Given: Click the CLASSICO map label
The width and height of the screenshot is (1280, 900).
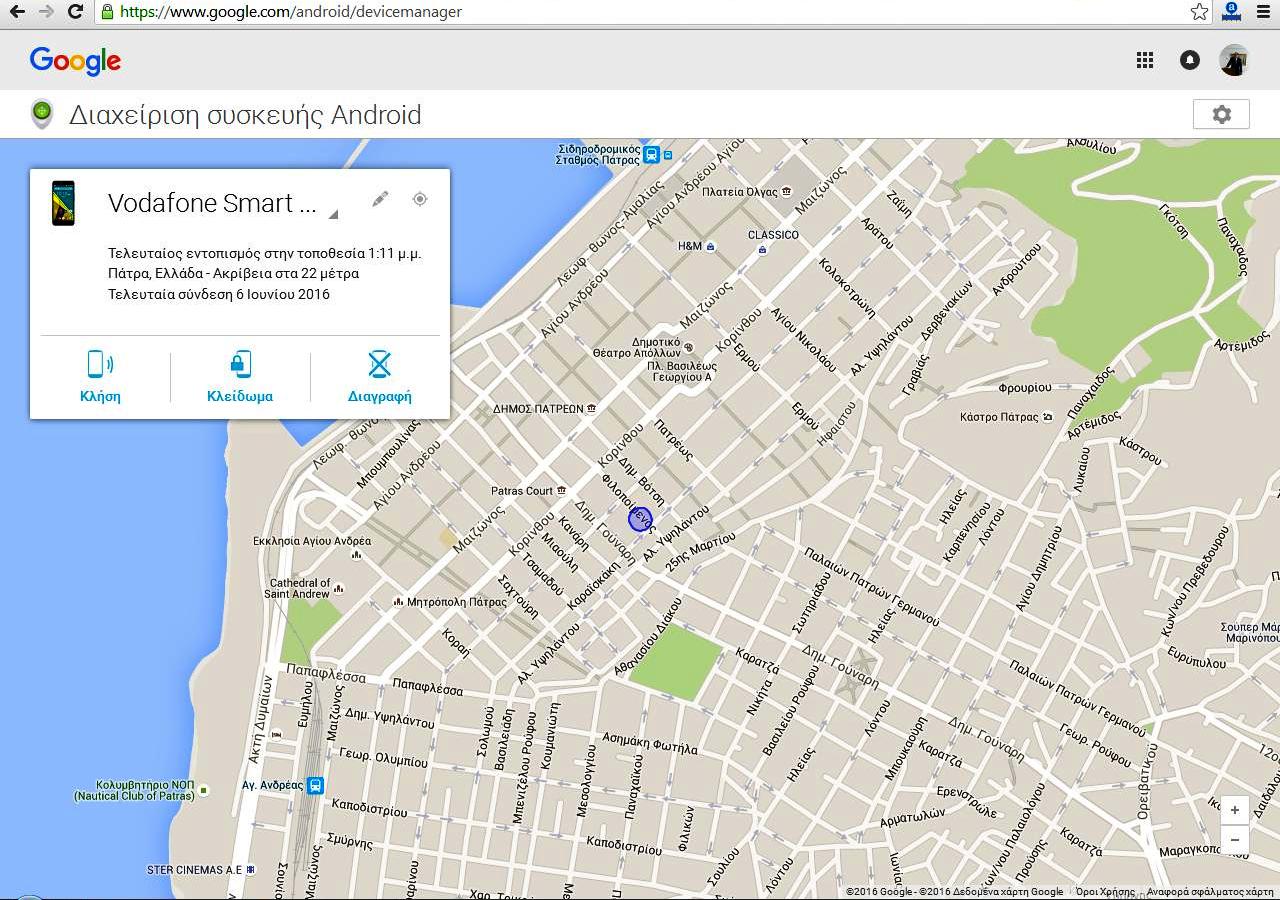Looking at the screenshot, I should coord(773,235).
